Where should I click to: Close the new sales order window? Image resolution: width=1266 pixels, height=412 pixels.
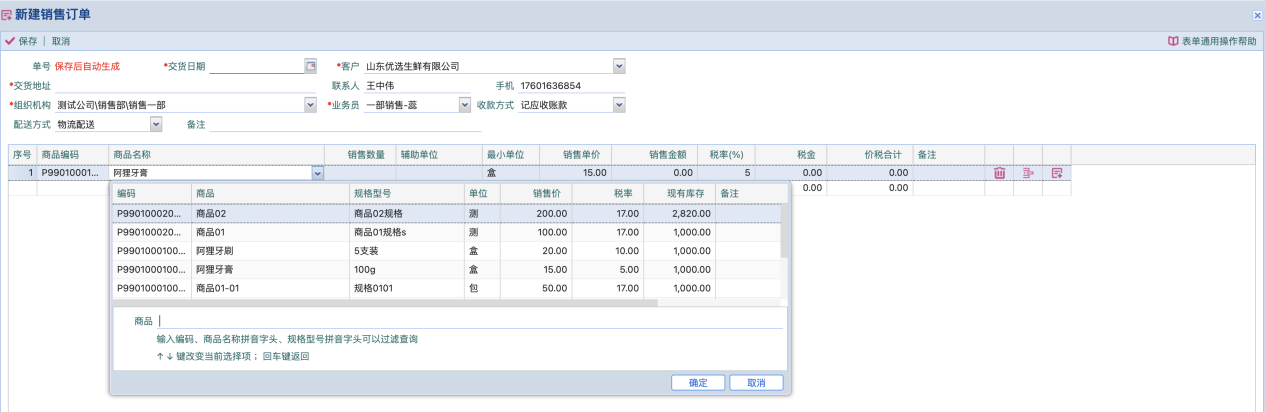[1257, 15]
